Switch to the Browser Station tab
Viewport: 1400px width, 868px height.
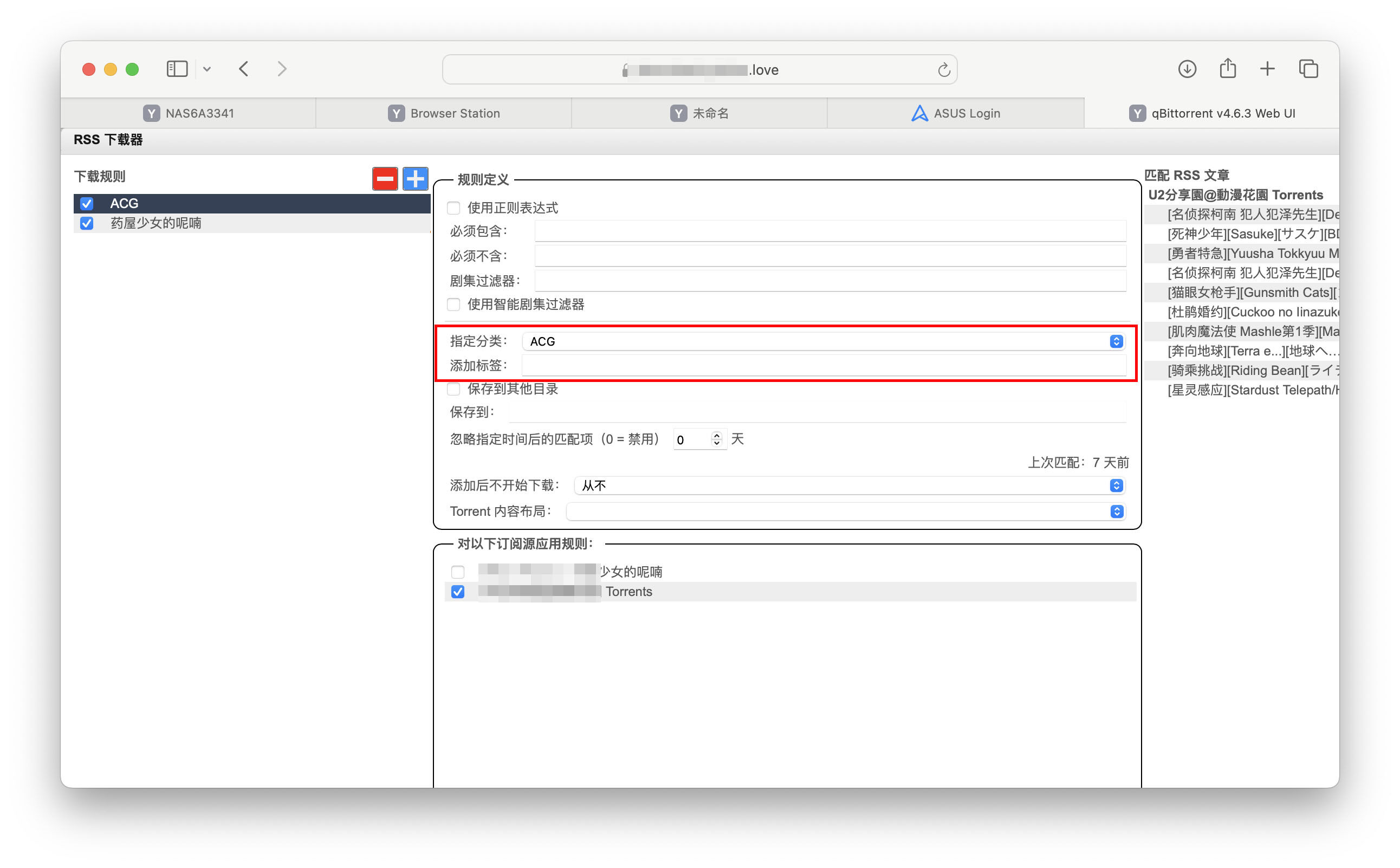click(444, 113)
